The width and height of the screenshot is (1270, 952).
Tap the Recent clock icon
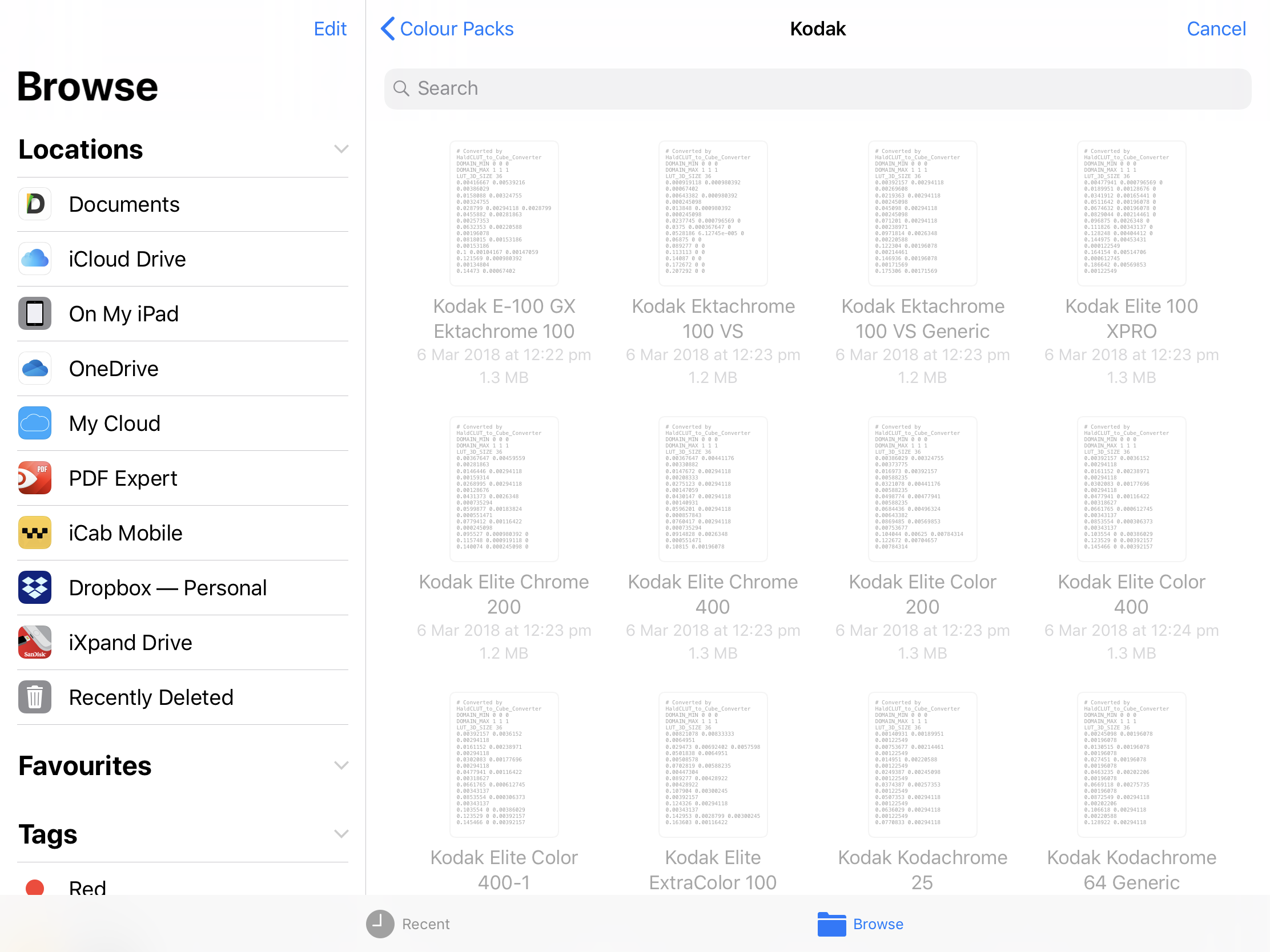(x=380, y=924)
